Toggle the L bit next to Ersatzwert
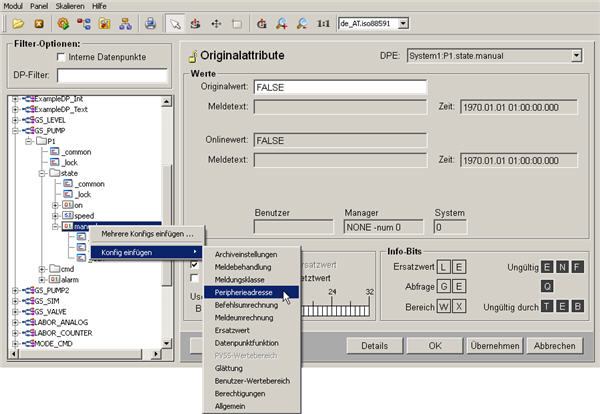 [444, 266]
